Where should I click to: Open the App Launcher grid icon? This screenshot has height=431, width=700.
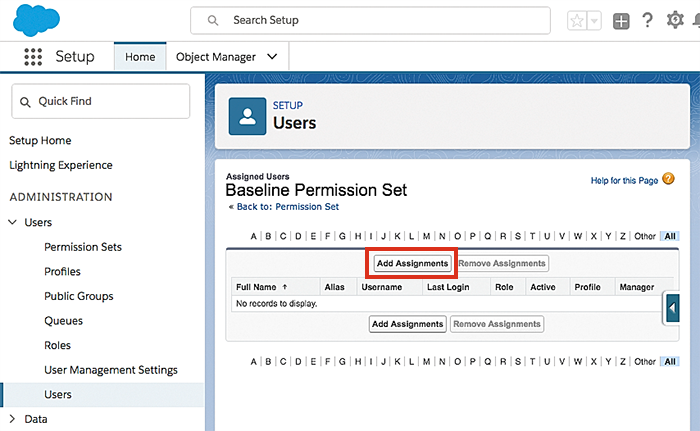click(33, 57)
